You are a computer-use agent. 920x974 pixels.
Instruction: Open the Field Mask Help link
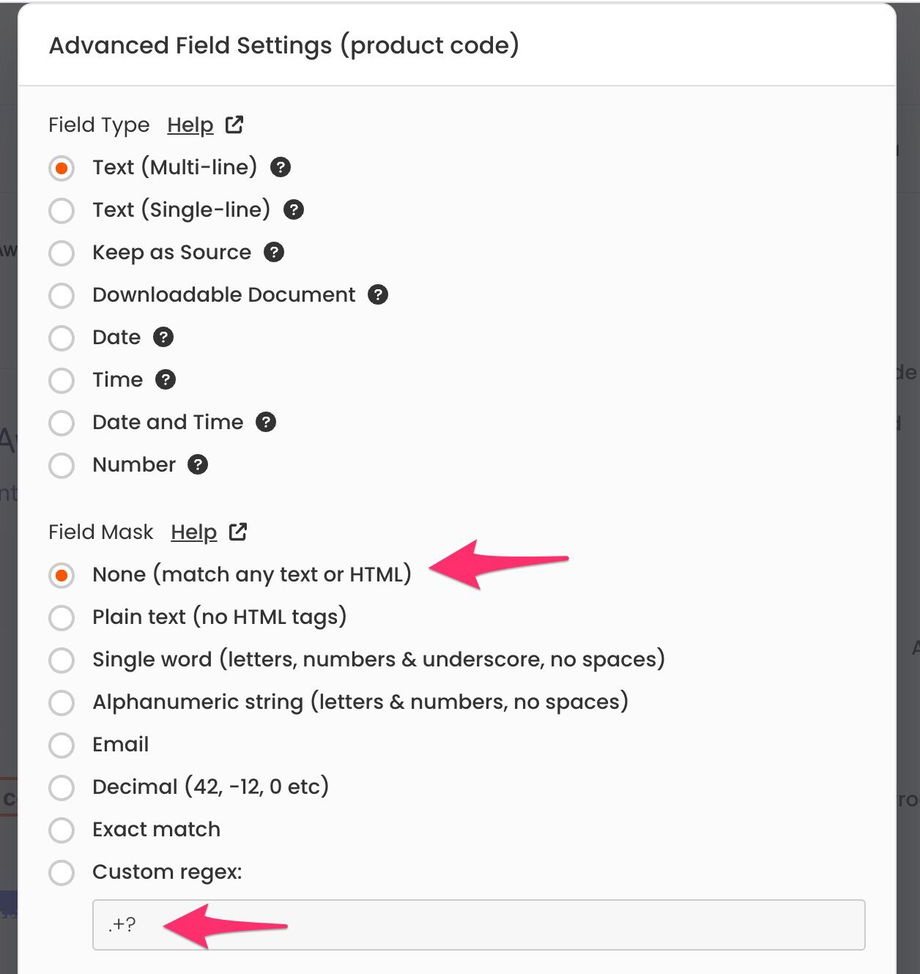[x=194, y=532]
